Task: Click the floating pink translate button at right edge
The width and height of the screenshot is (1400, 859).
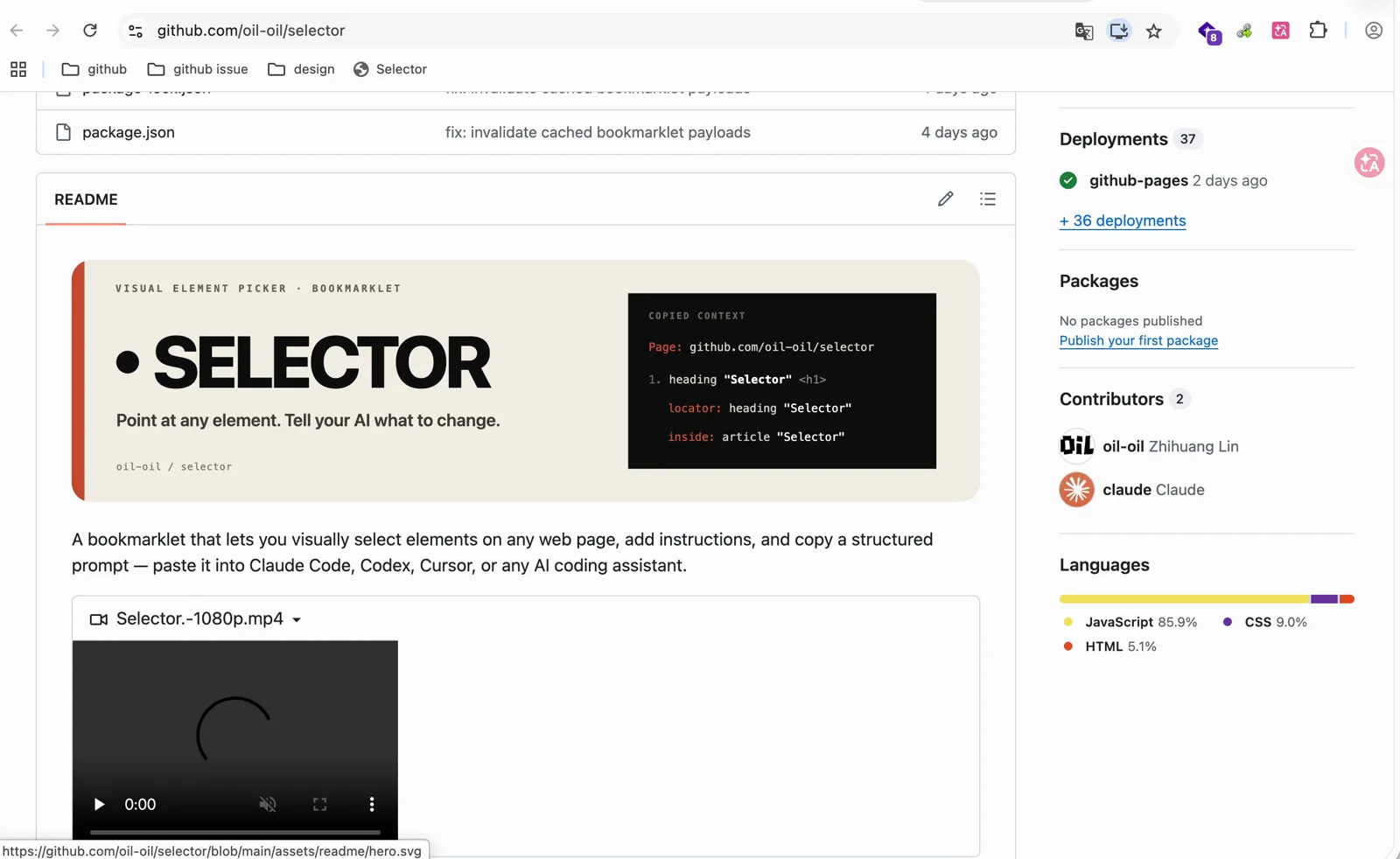Action: coord(1369,163)
